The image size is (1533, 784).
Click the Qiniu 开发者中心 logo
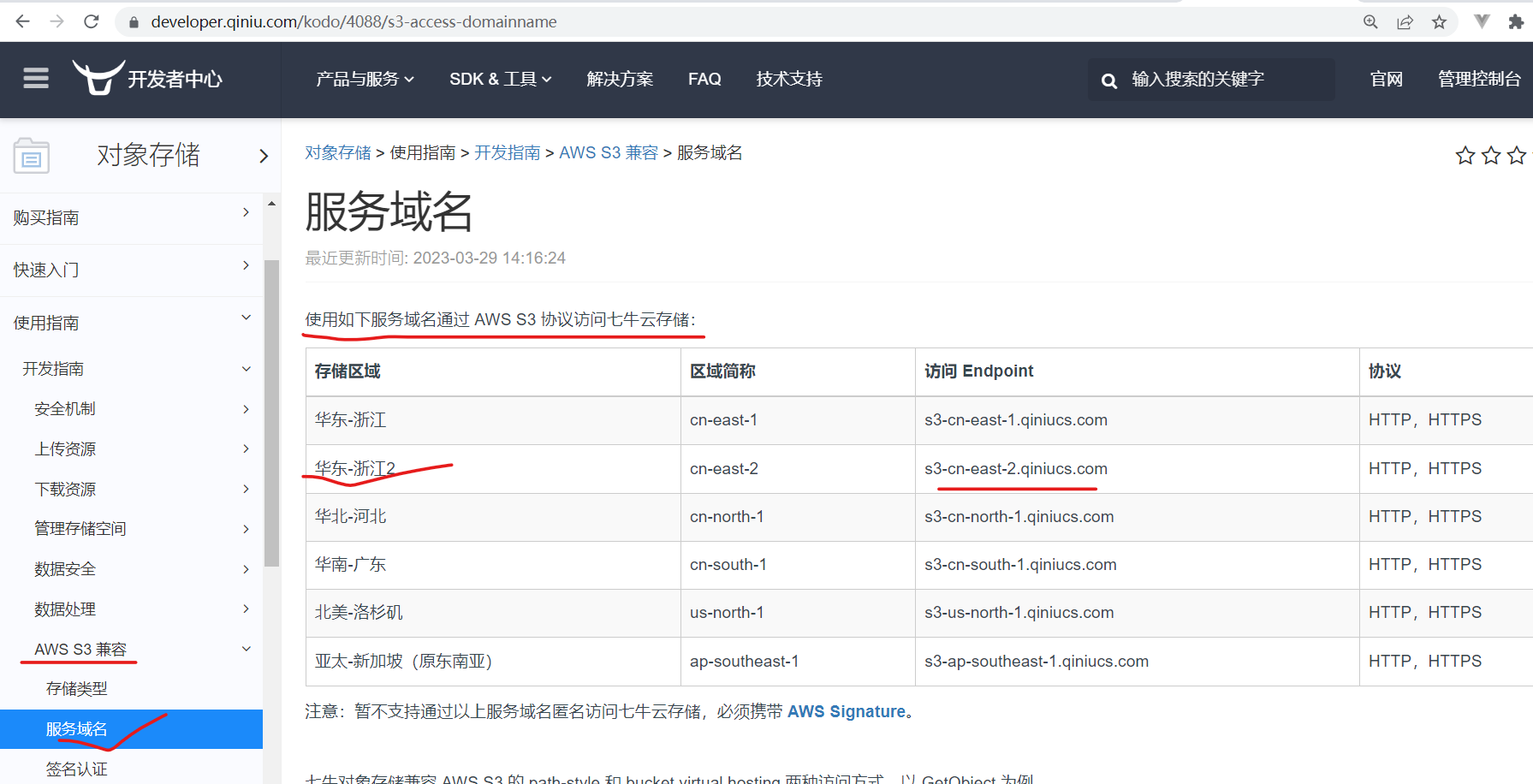click(x=146, y=78)
